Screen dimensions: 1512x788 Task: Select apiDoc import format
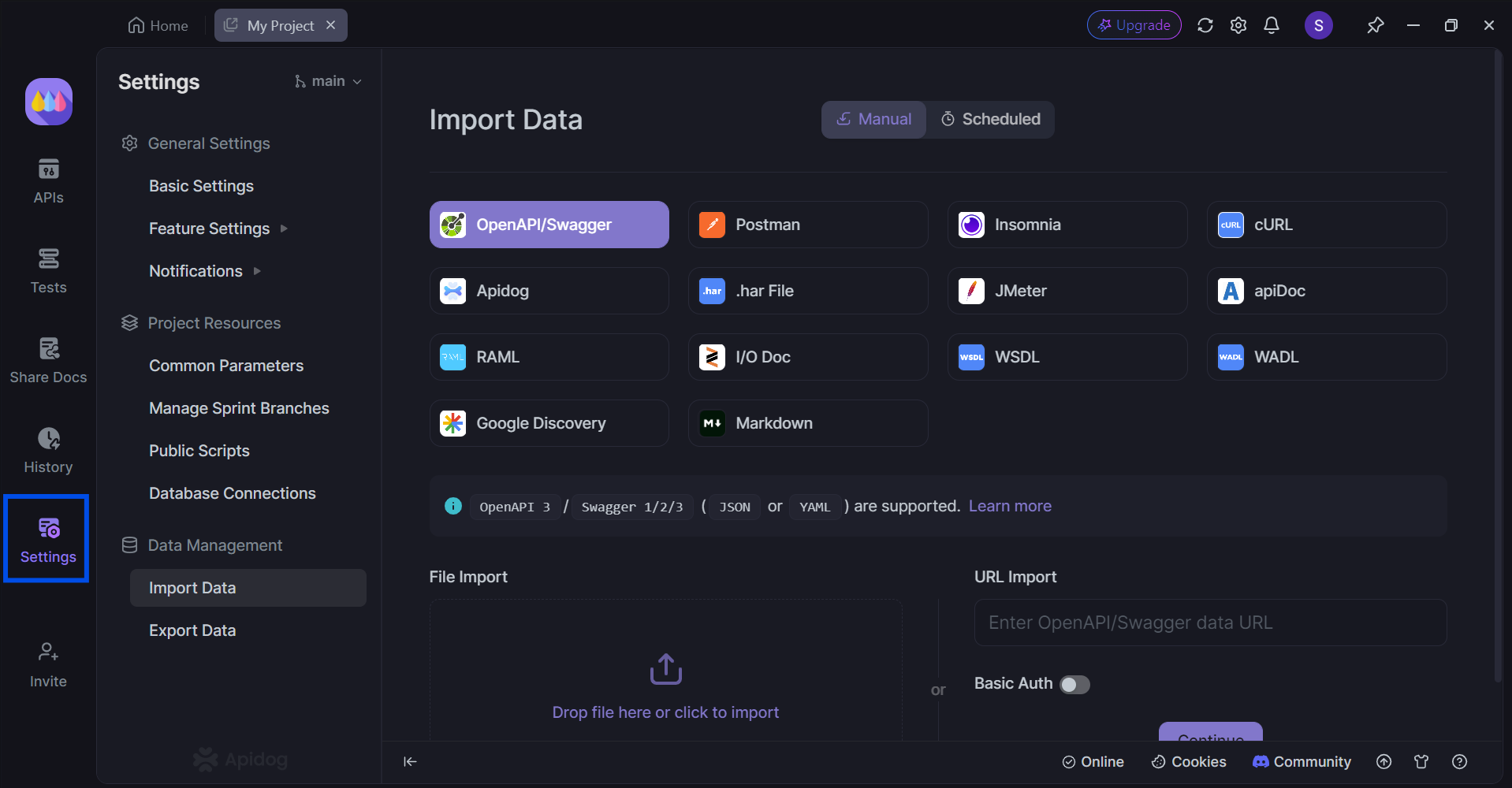coord(1327,291)
